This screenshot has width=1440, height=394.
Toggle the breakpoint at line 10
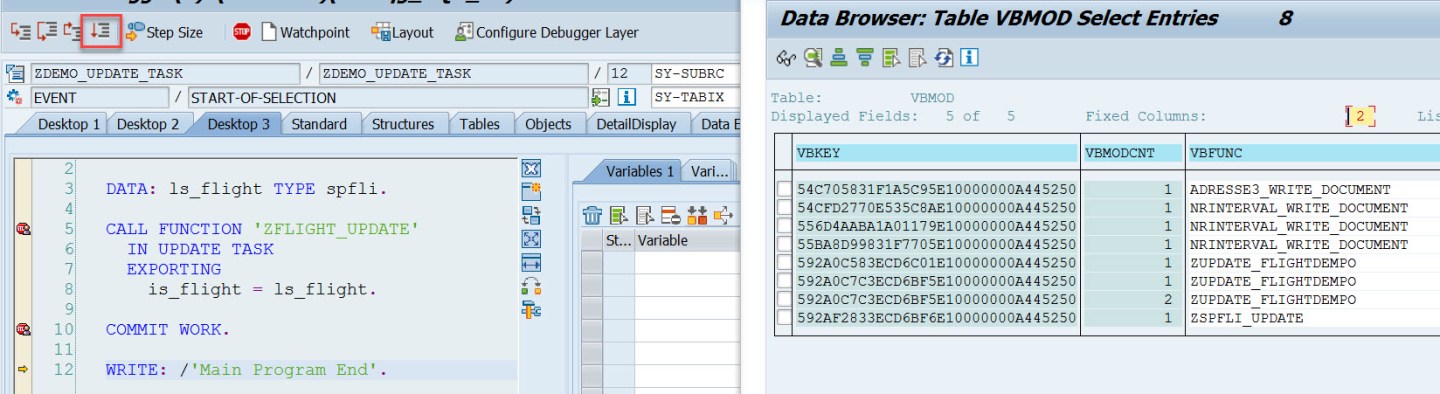23,329
